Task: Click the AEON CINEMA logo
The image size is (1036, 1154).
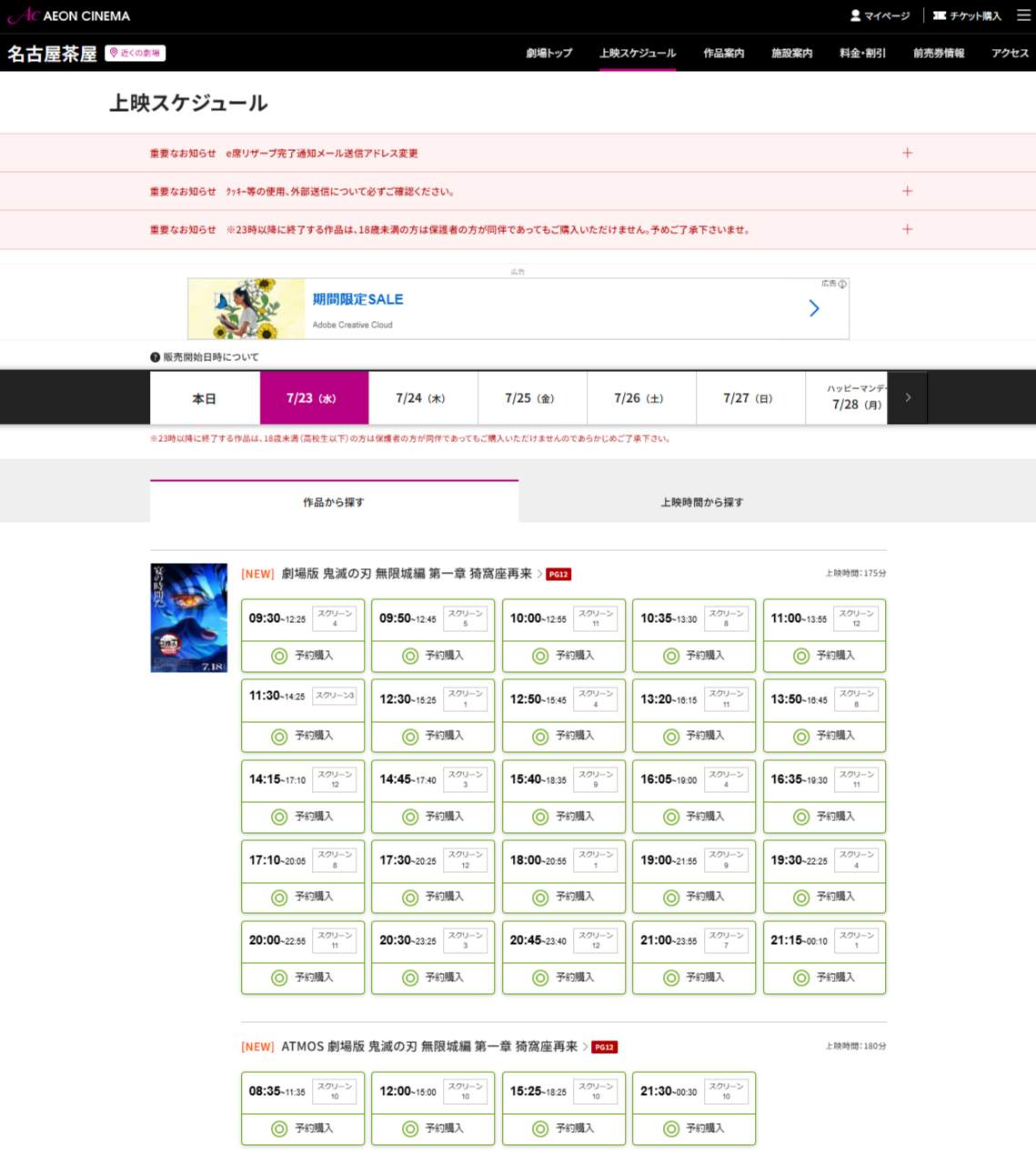Action: (x=68, y=15)
